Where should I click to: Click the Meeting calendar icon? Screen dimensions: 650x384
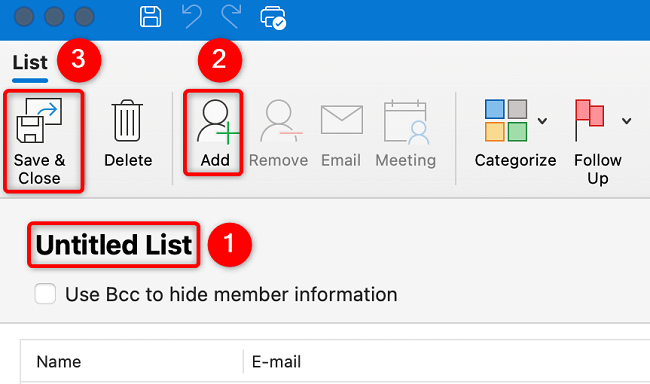[406, 122]
